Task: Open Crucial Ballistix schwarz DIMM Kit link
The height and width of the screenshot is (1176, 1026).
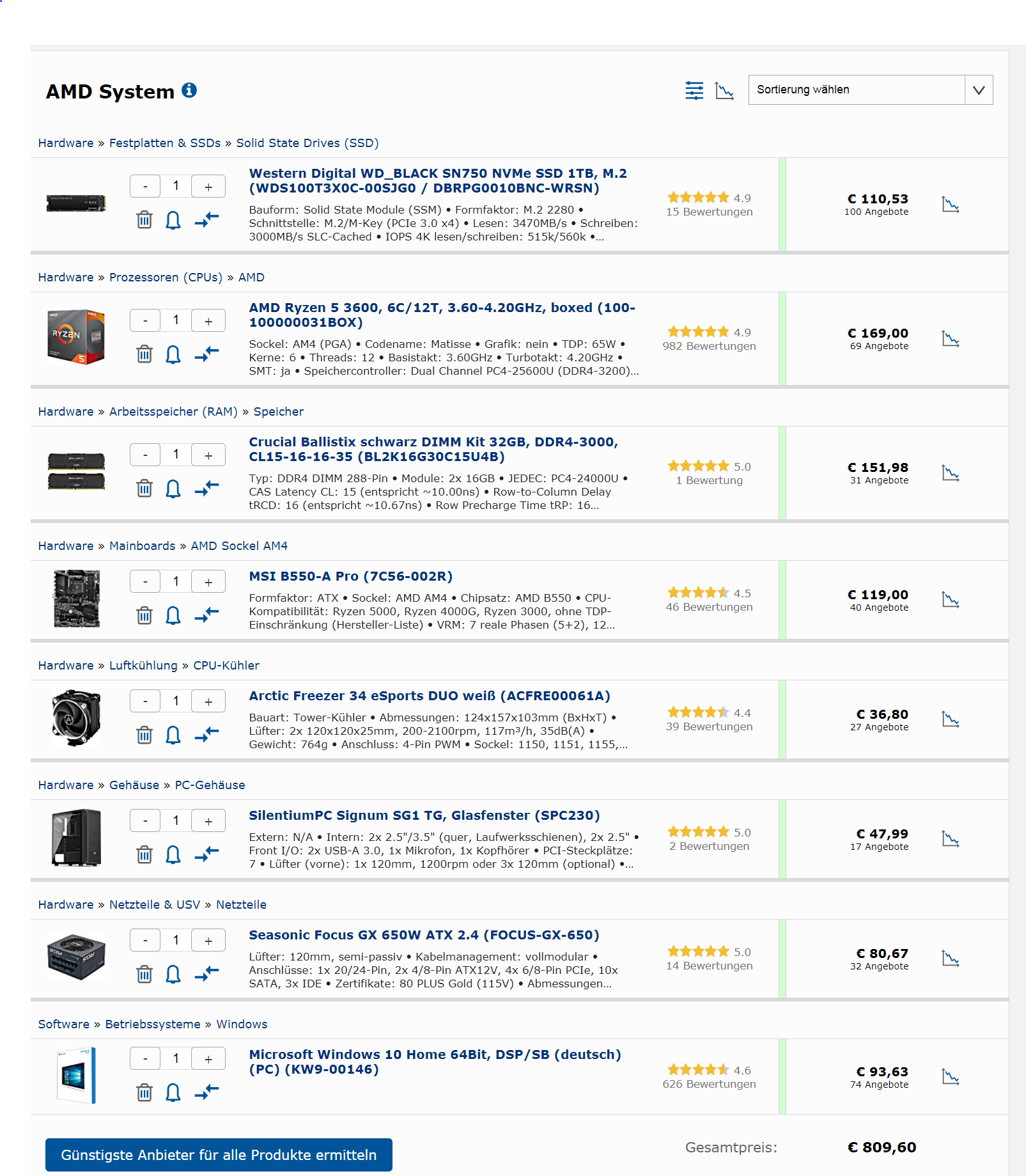Action: coord(433,449)
